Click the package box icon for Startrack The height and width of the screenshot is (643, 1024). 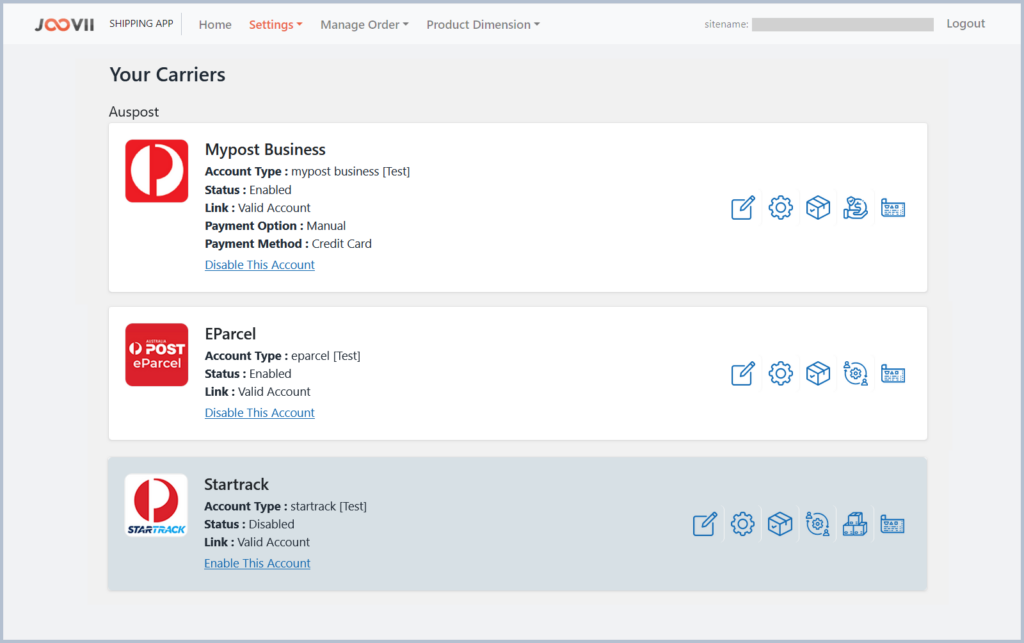click(x=780, y=524)
